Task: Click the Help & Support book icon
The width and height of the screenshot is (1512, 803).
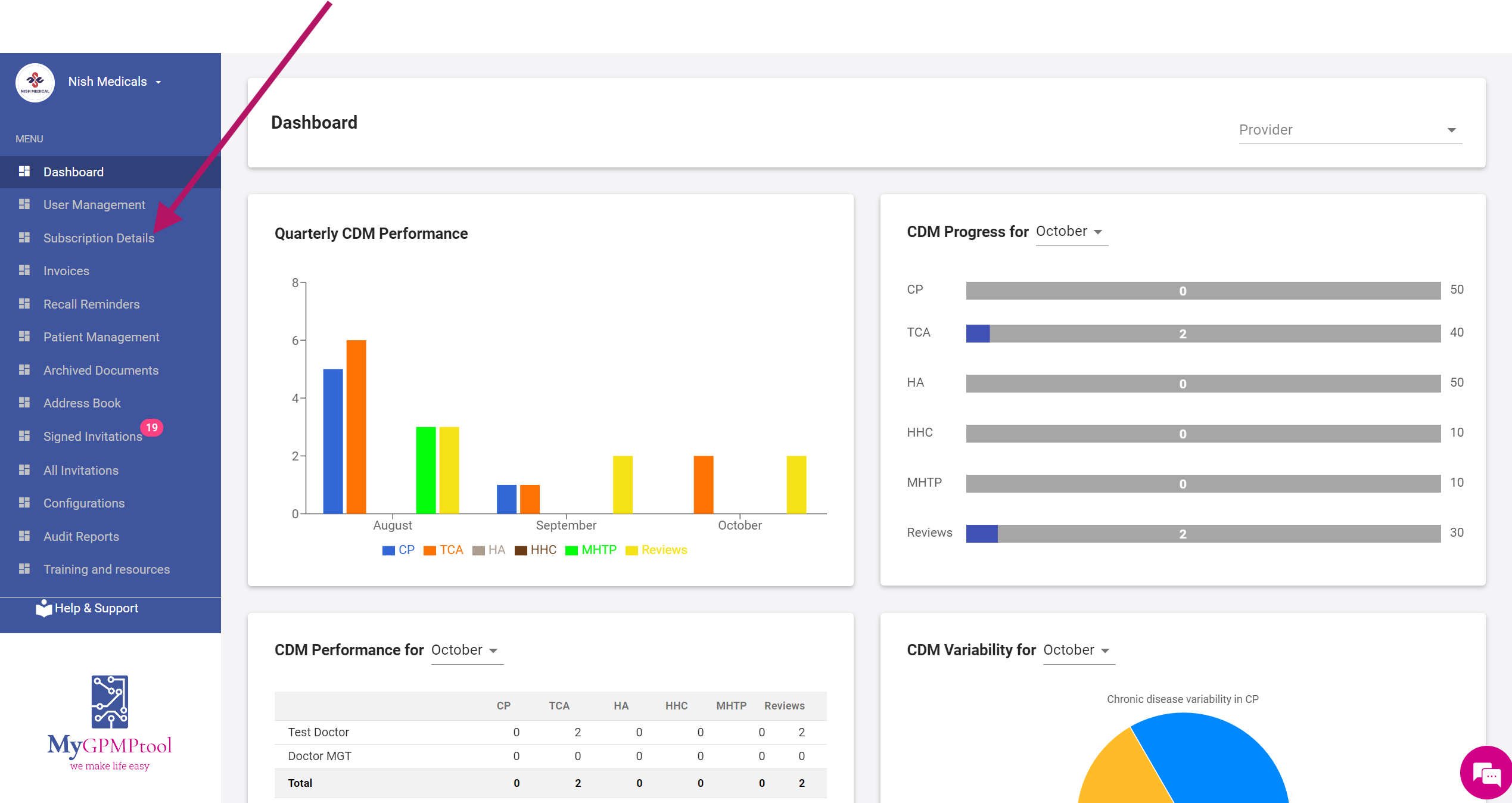Action: point(43,608)
